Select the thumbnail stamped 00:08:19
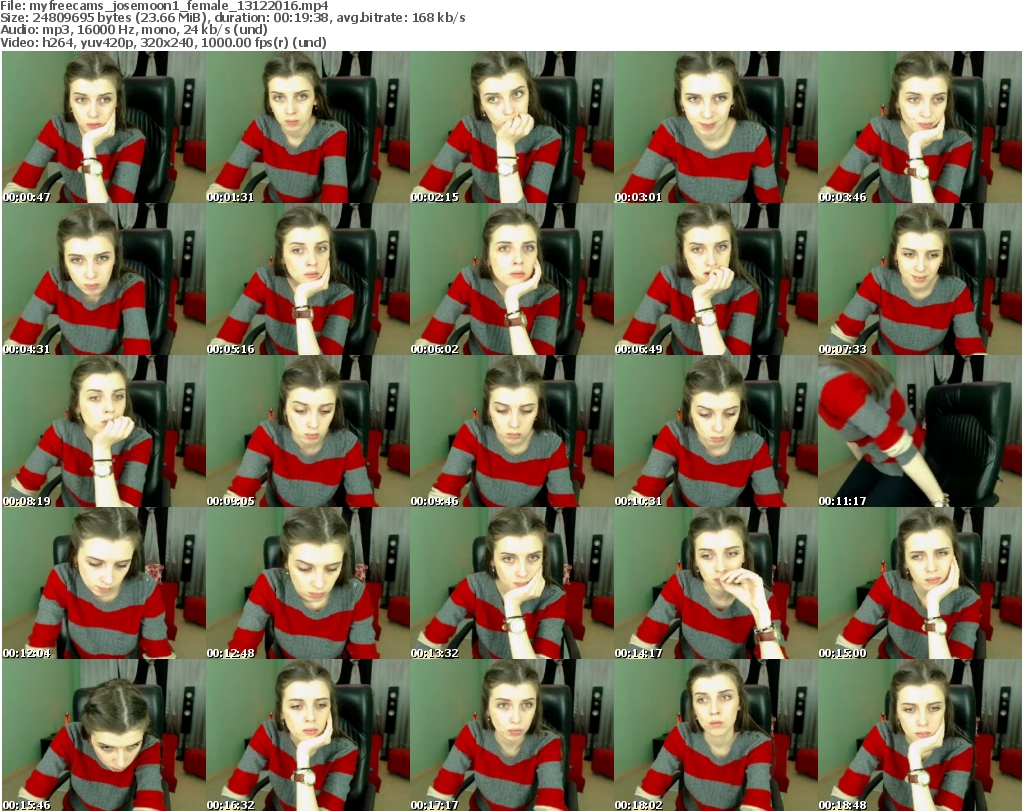 [104, 432]
